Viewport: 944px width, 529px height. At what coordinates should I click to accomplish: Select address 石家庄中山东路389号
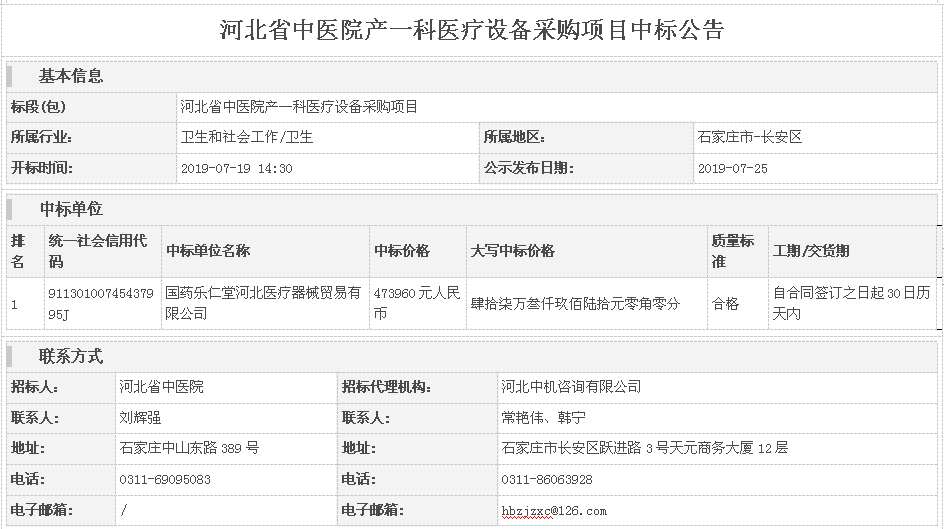click(189, 448)
